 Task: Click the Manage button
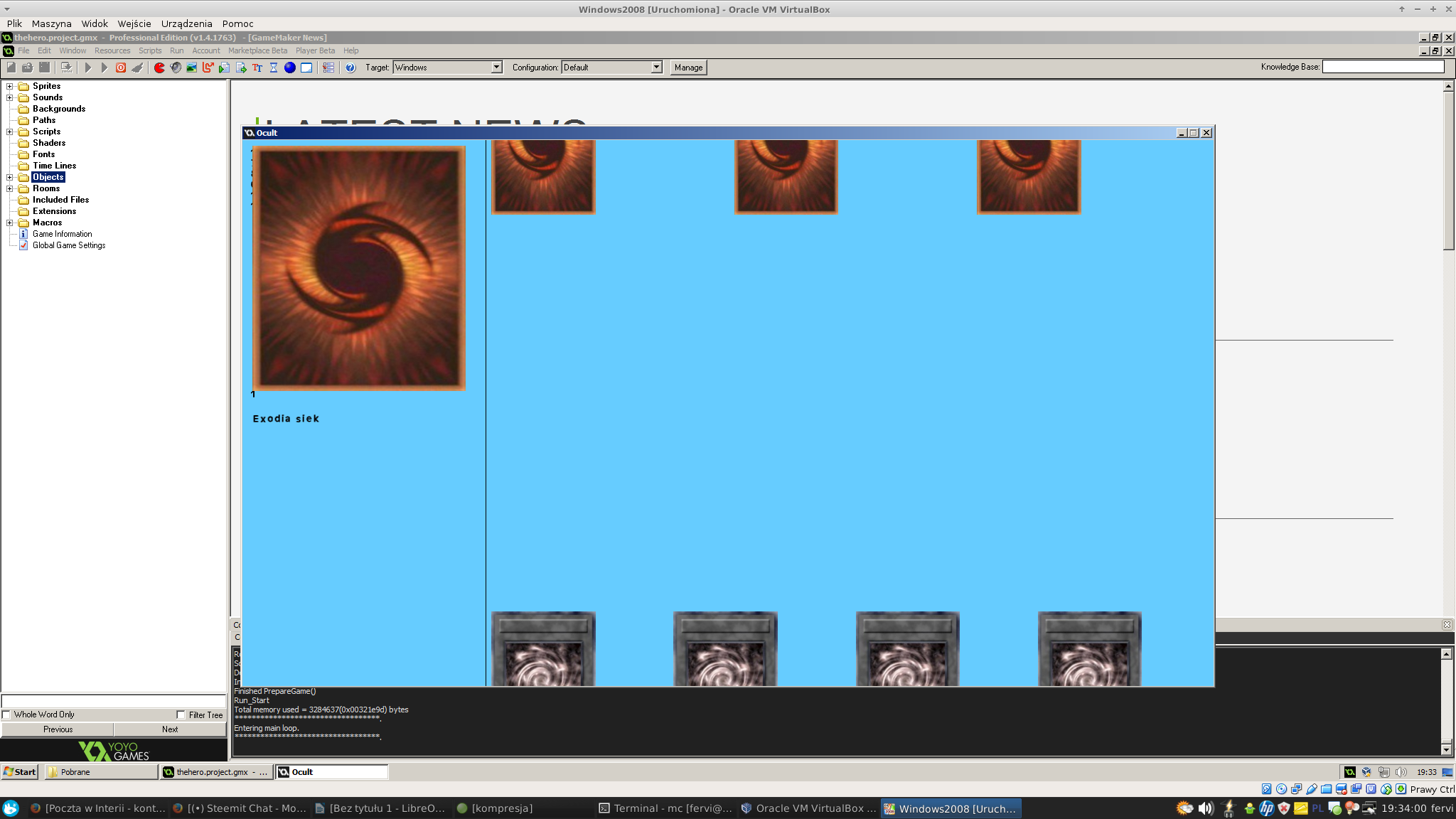[x=688, y=68]
